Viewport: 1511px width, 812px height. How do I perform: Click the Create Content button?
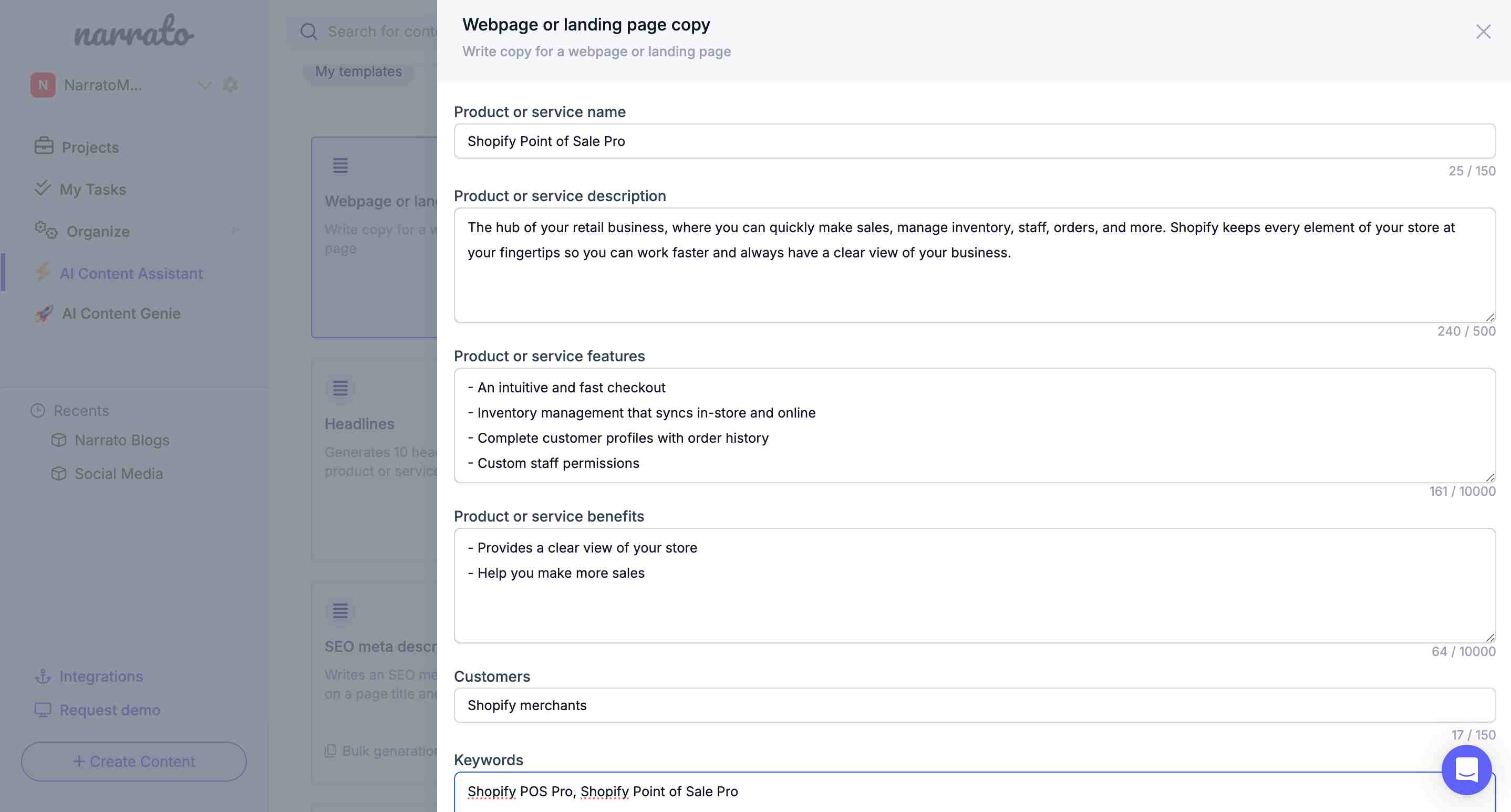(134, 761)
